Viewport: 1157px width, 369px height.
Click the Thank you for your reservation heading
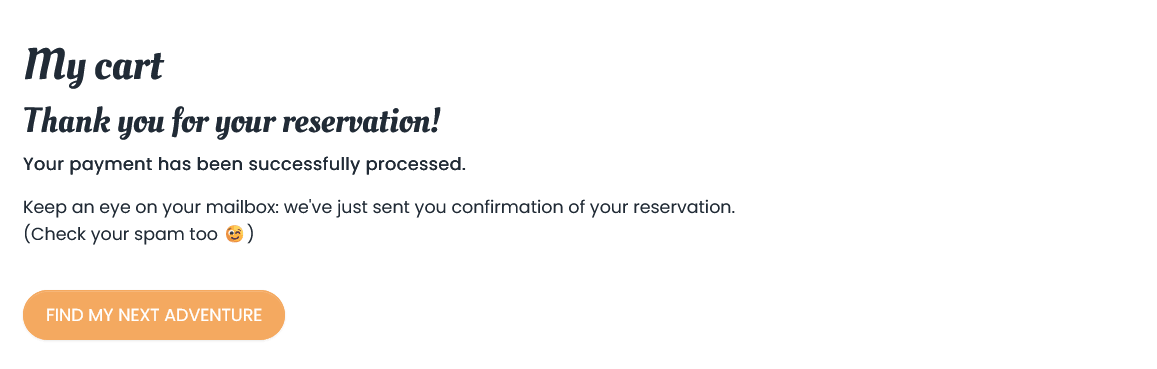[x=232, y=120]
